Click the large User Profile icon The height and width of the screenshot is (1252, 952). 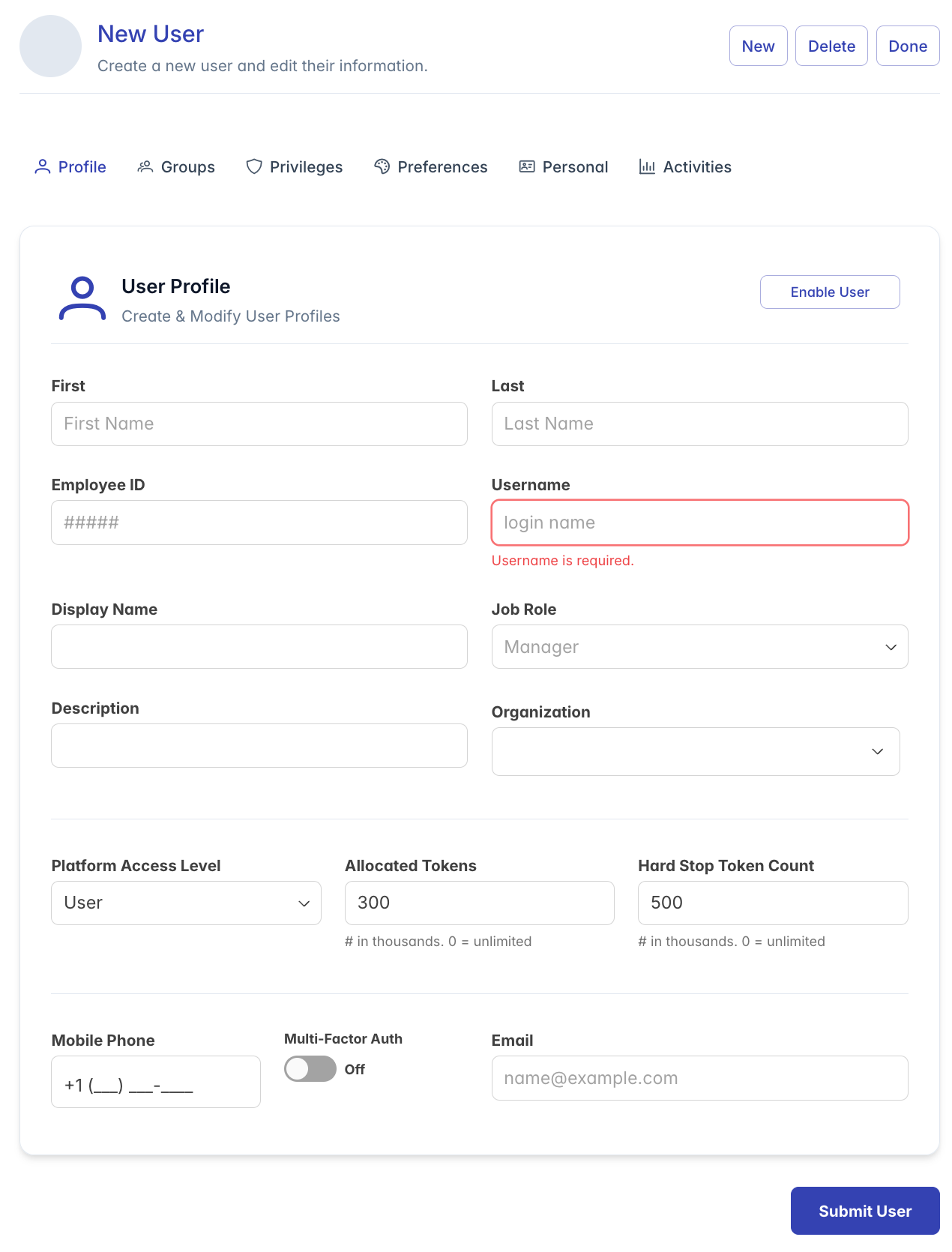pos(82,299)
